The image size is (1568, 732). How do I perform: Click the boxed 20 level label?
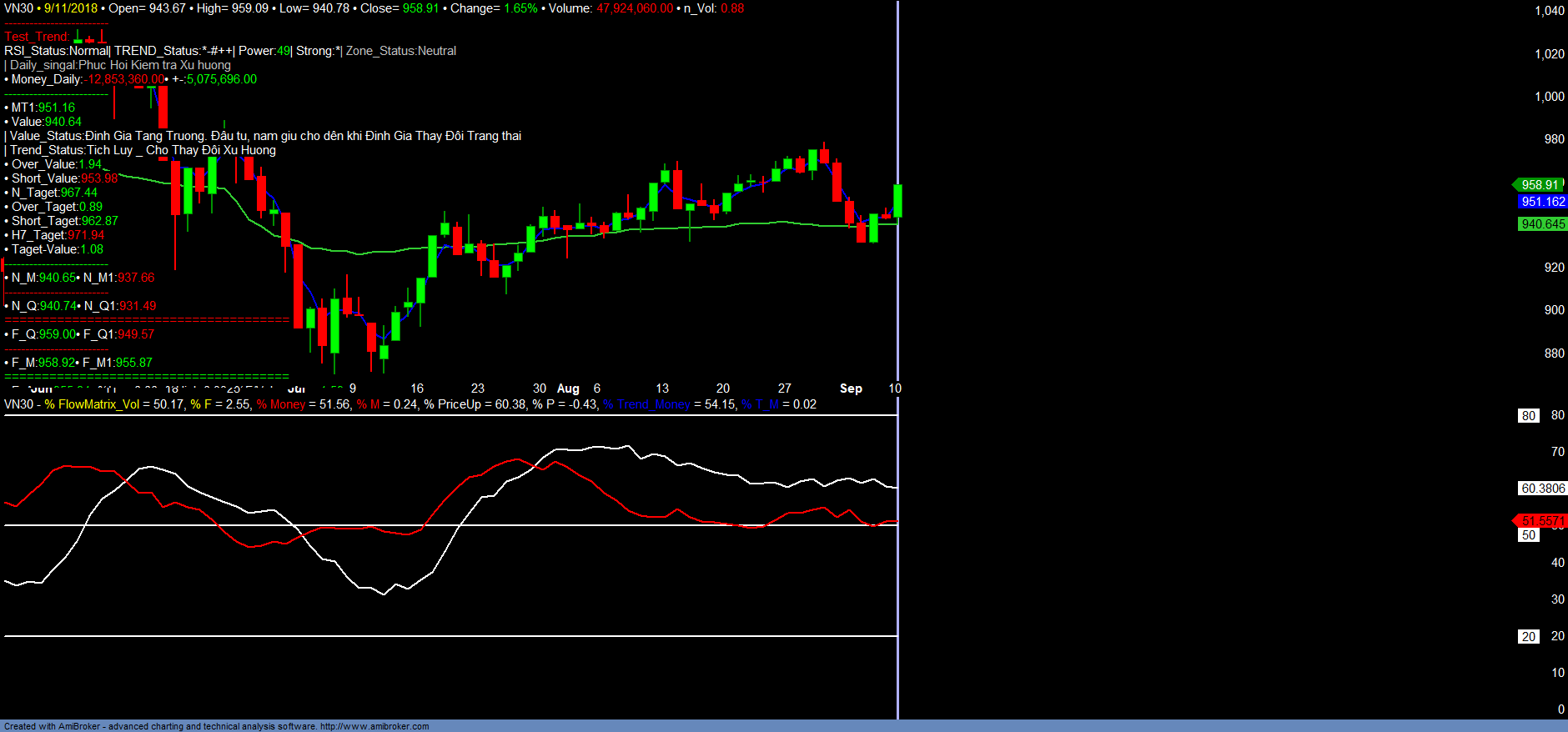1528,637
